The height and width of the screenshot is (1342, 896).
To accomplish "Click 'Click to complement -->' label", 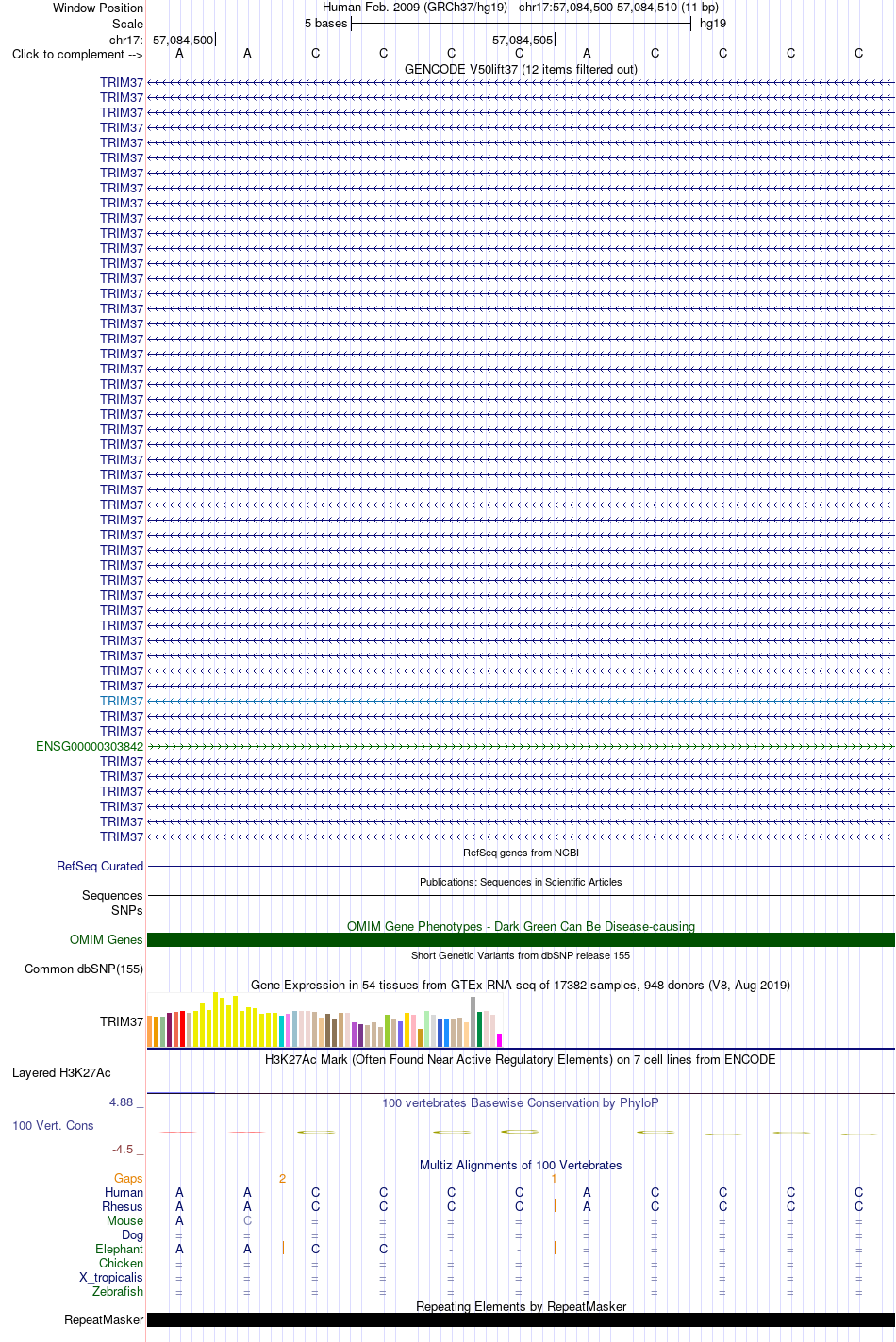I will point(77,54).
